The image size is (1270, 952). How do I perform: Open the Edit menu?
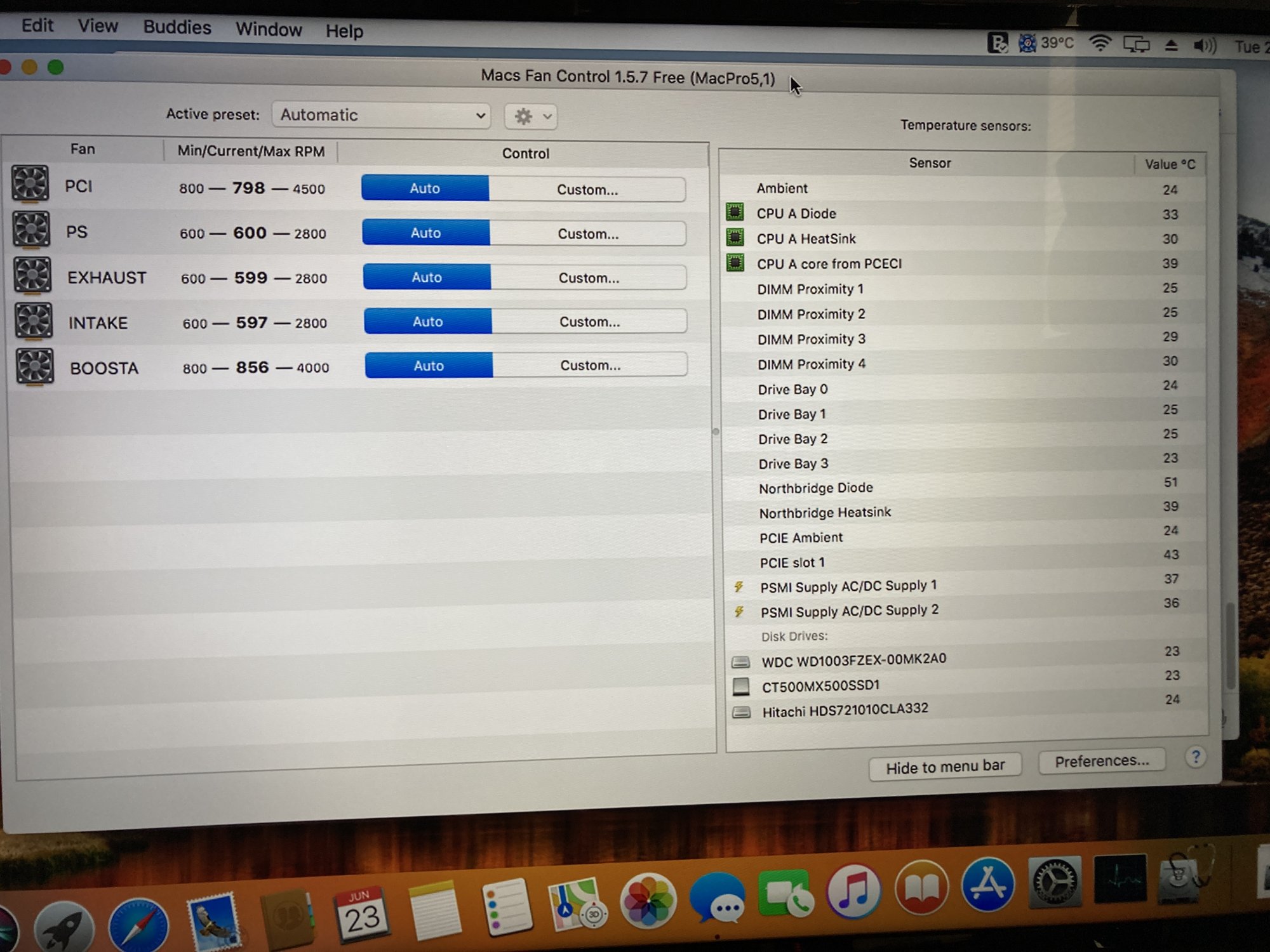point(37,25)
